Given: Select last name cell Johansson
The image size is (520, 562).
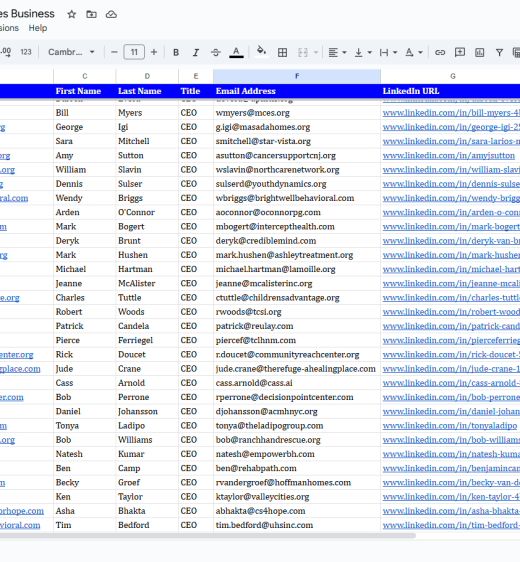Looking at the screenshot, I should click(147, 411).
